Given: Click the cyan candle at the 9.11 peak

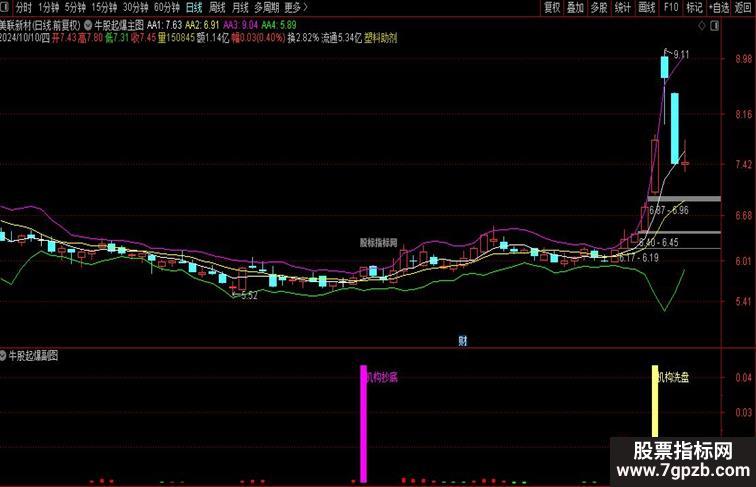Looking at the screenshot, I should pyautogui.click(x=664, y=67).
